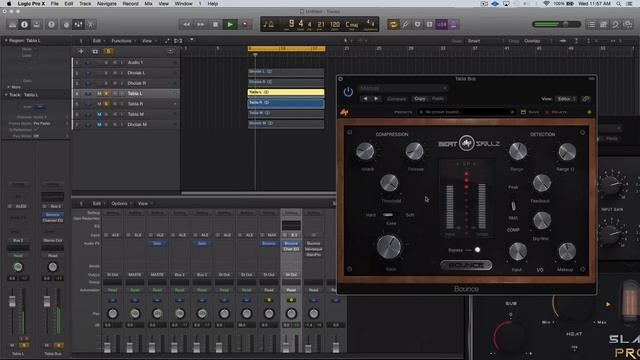This screenshot has width=640, height=360.
Task: Open the Record menu
Action: point(130,4)
